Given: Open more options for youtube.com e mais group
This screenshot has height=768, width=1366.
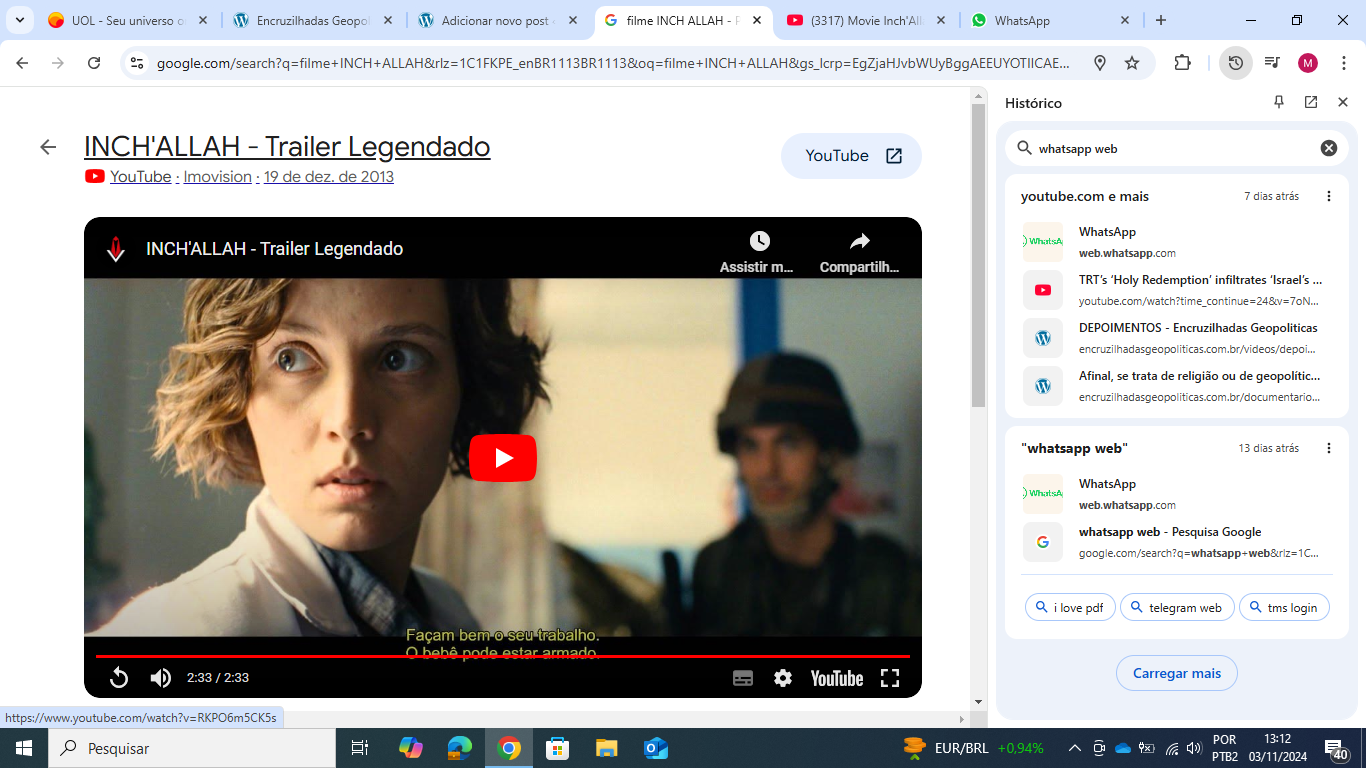Looking at the screenshot, I should (x=1329, y=196).
